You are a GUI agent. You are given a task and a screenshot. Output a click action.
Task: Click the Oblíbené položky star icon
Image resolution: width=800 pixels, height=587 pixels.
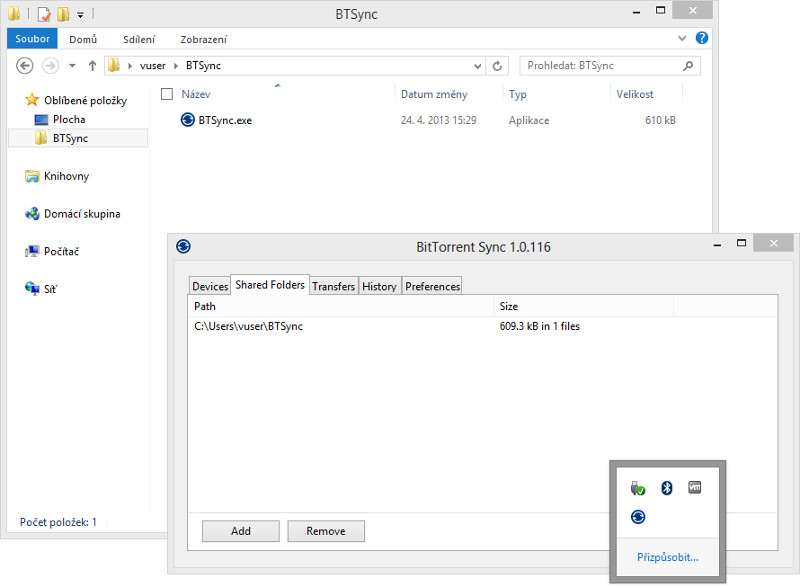pos(32,99)
